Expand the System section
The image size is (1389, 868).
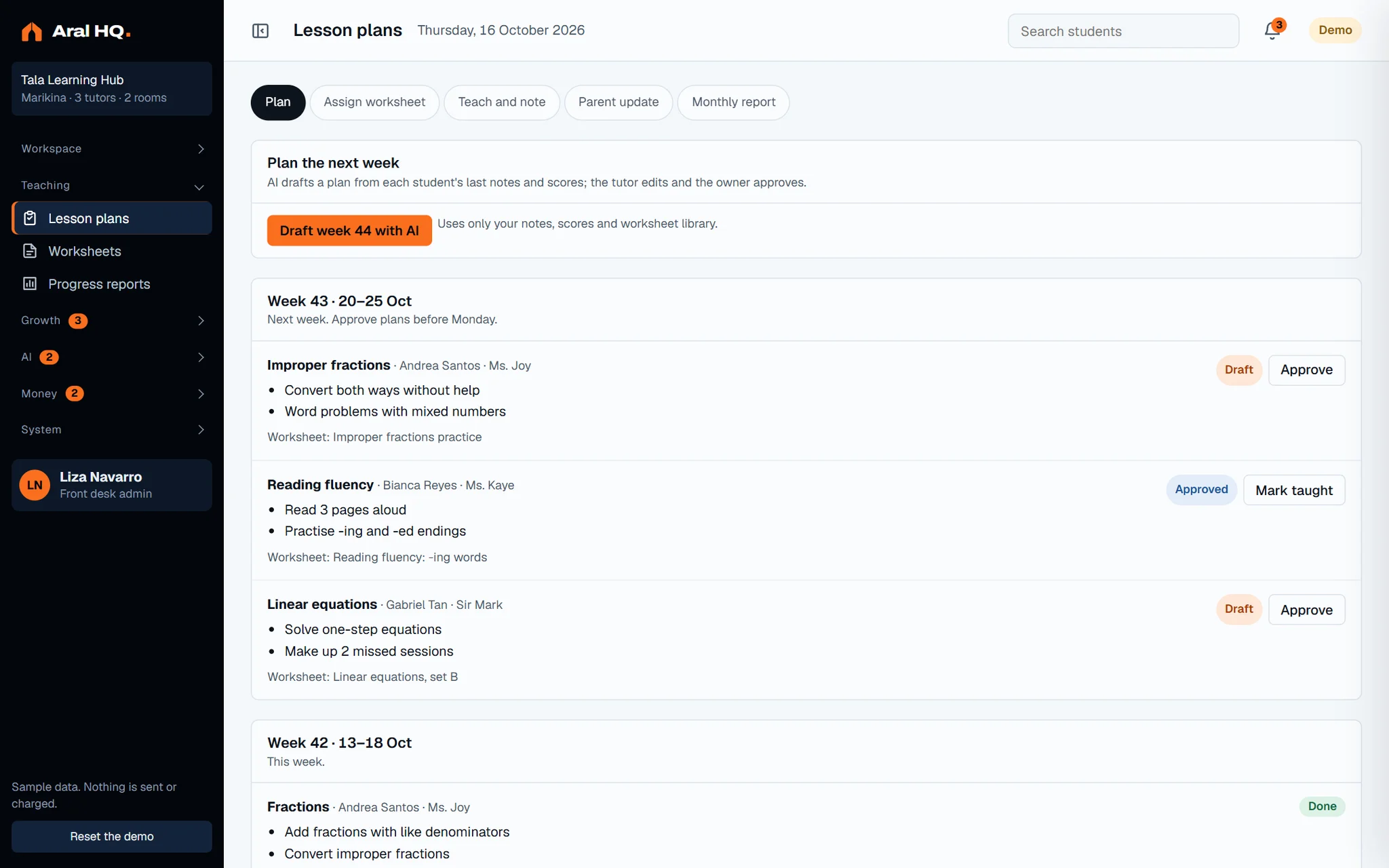tap(112, 429)
